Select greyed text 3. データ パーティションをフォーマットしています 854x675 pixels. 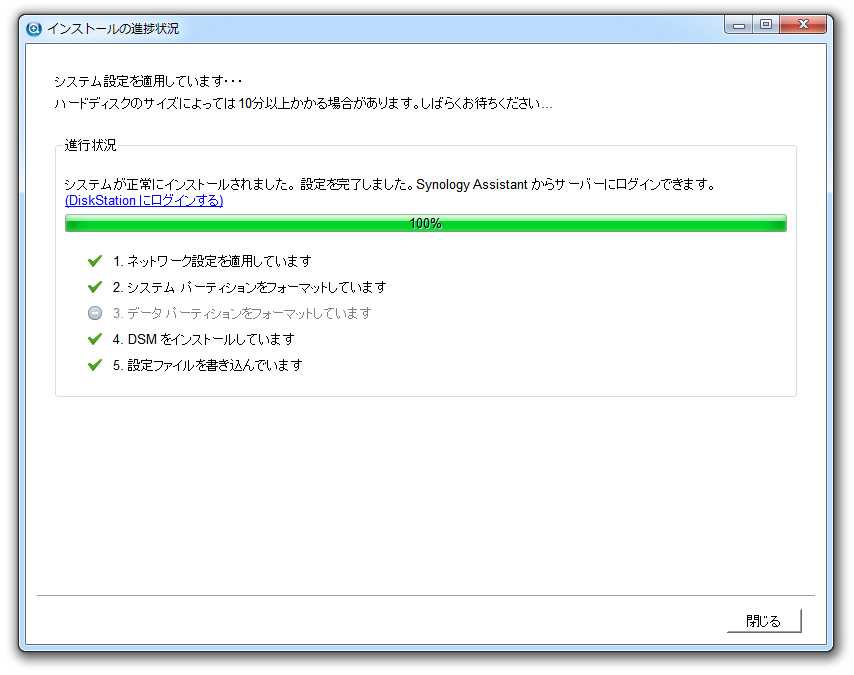(242, 313)
